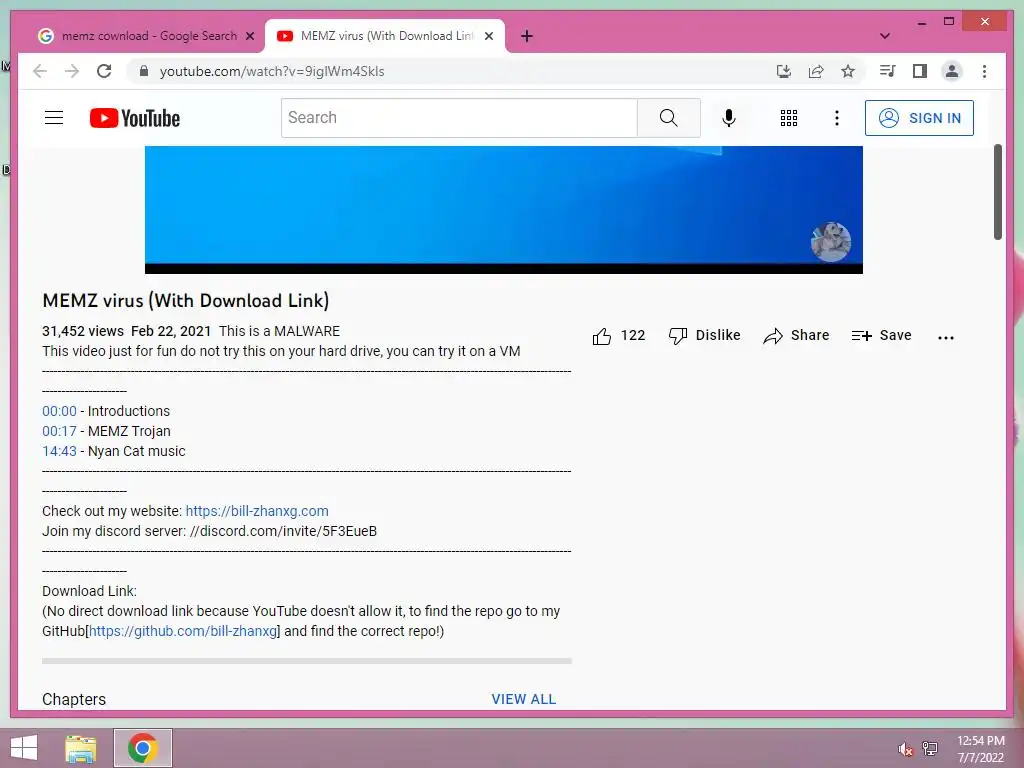Open Chrome three-dot menu
Viewport: 1024px width, 768px height.
coord(984,71)
